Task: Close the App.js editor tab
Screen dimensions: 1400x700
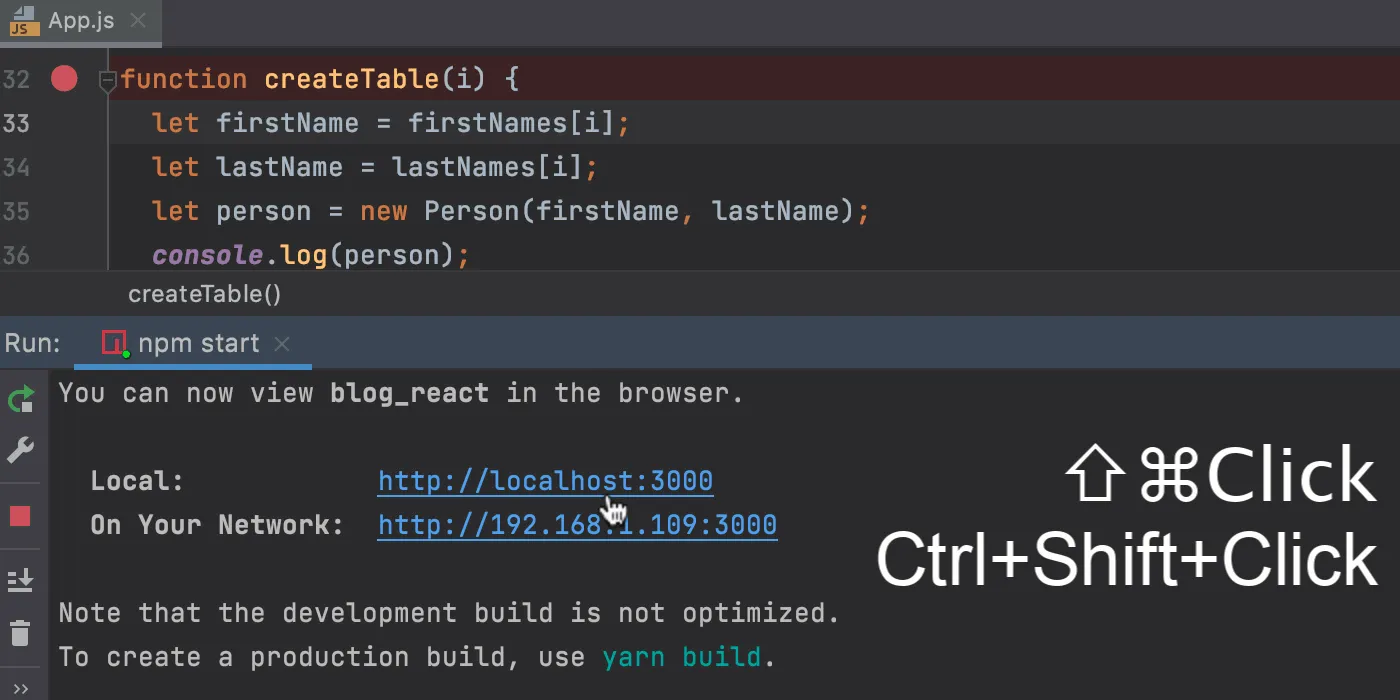Action: pyautogui.click(x=138, y=21)
